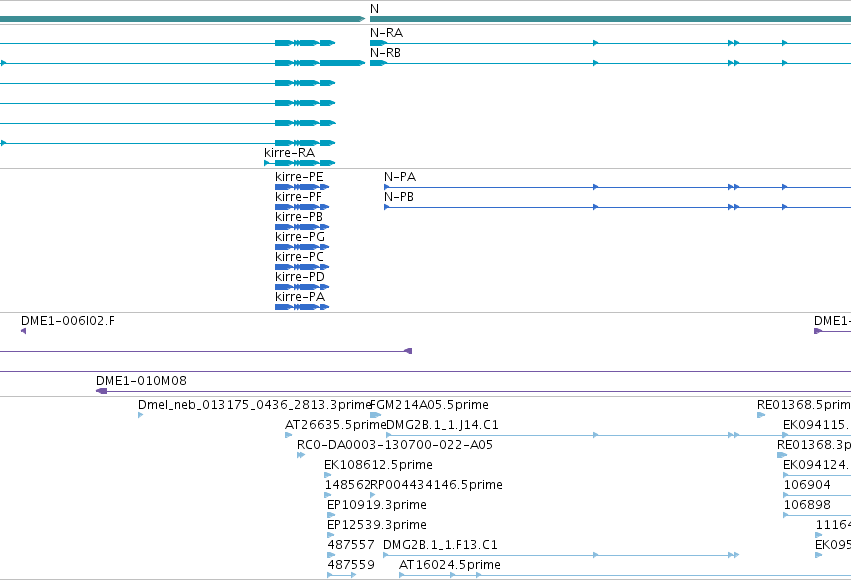Click the FGM214A05.5prime feature arrow glyph
Screen dimensions: 851x580
(x=376, y=415)
